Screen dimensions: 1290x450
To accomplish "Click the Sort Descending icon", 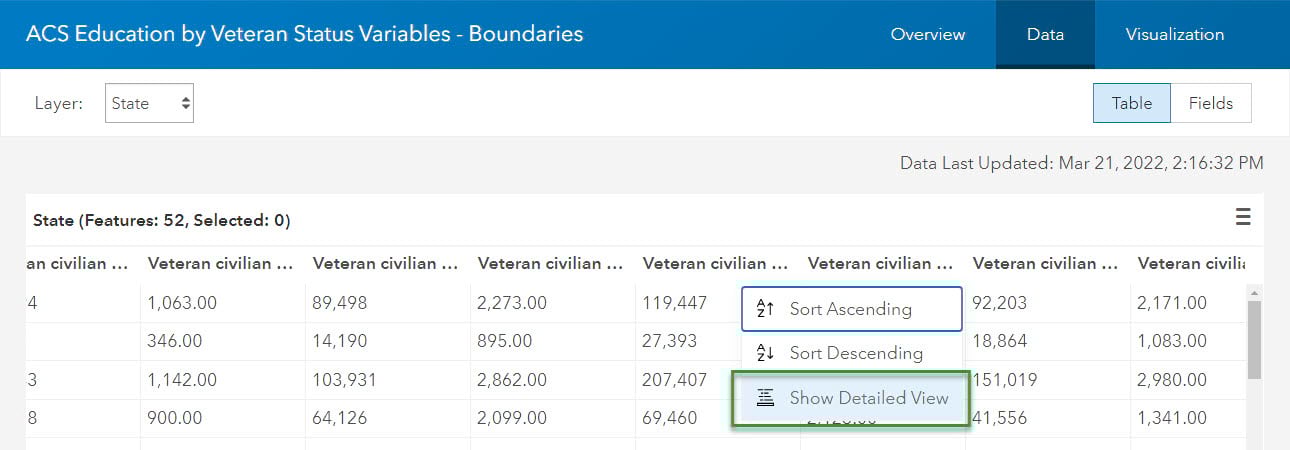I will [x=765, y=353].
